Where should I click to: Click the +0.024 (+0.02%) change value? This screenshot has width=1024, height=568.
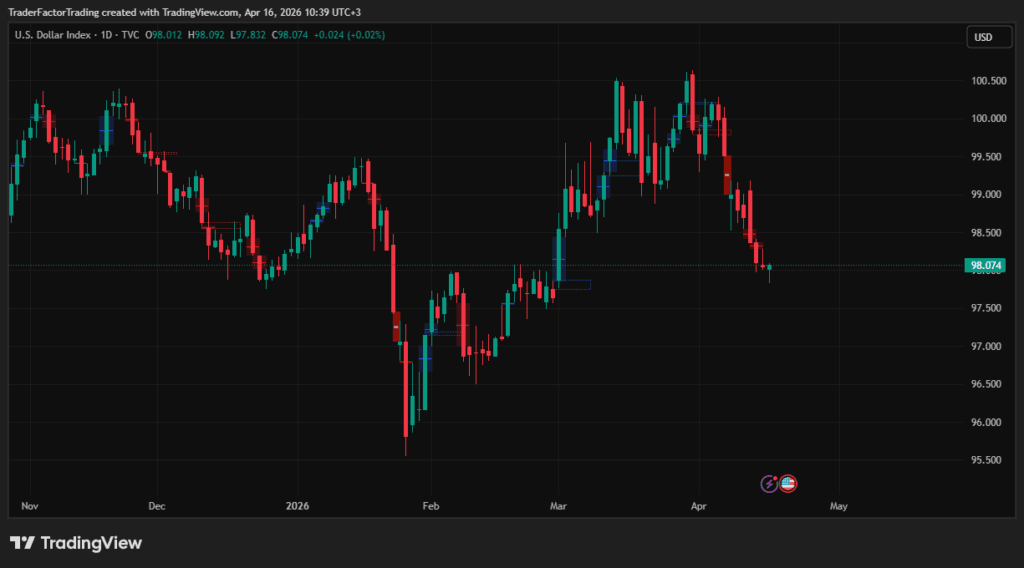point(350,35)
